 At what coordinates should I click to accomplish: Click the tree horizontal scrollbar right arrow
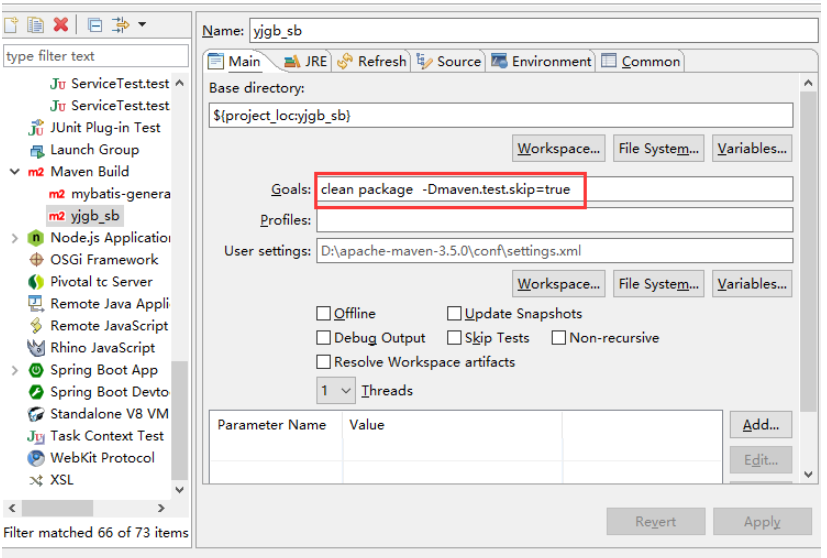(161, 508)
